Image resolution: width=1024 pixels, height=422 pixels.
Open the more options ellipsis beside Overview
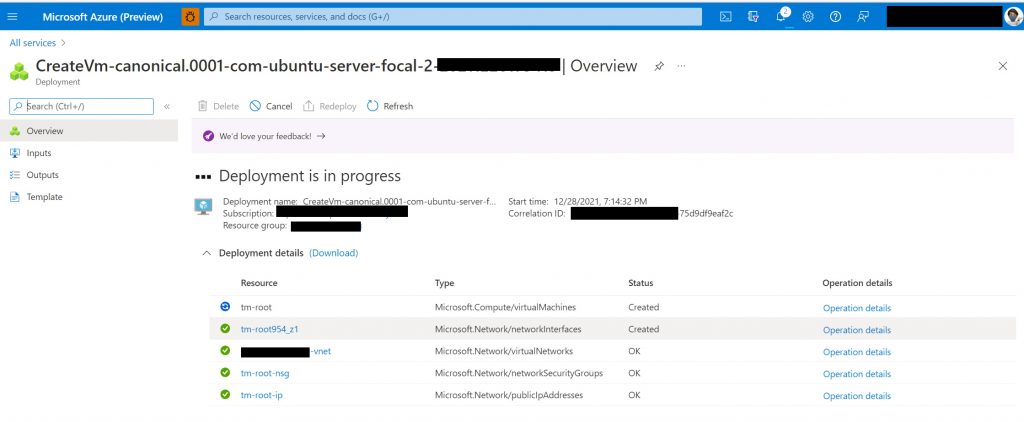coord(681,66)
